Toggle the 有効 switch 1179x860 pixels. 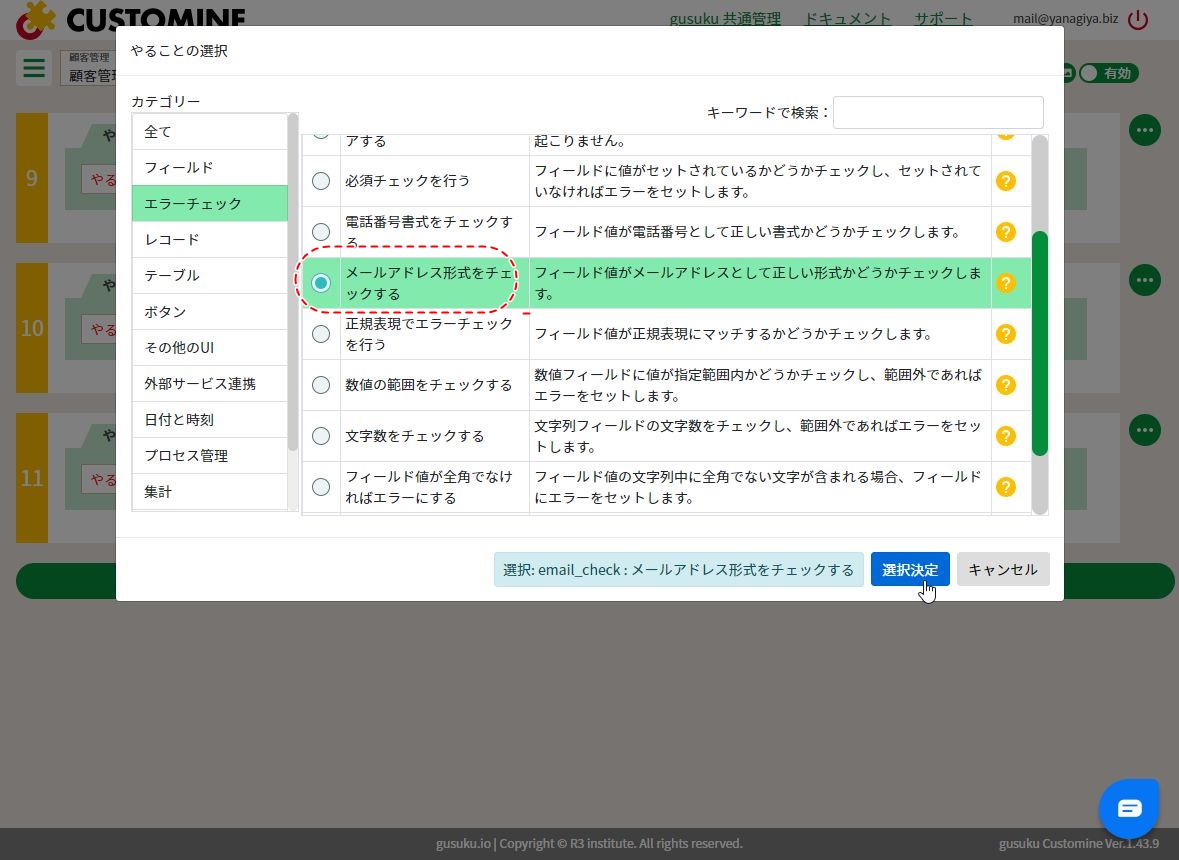[1108, 73]
